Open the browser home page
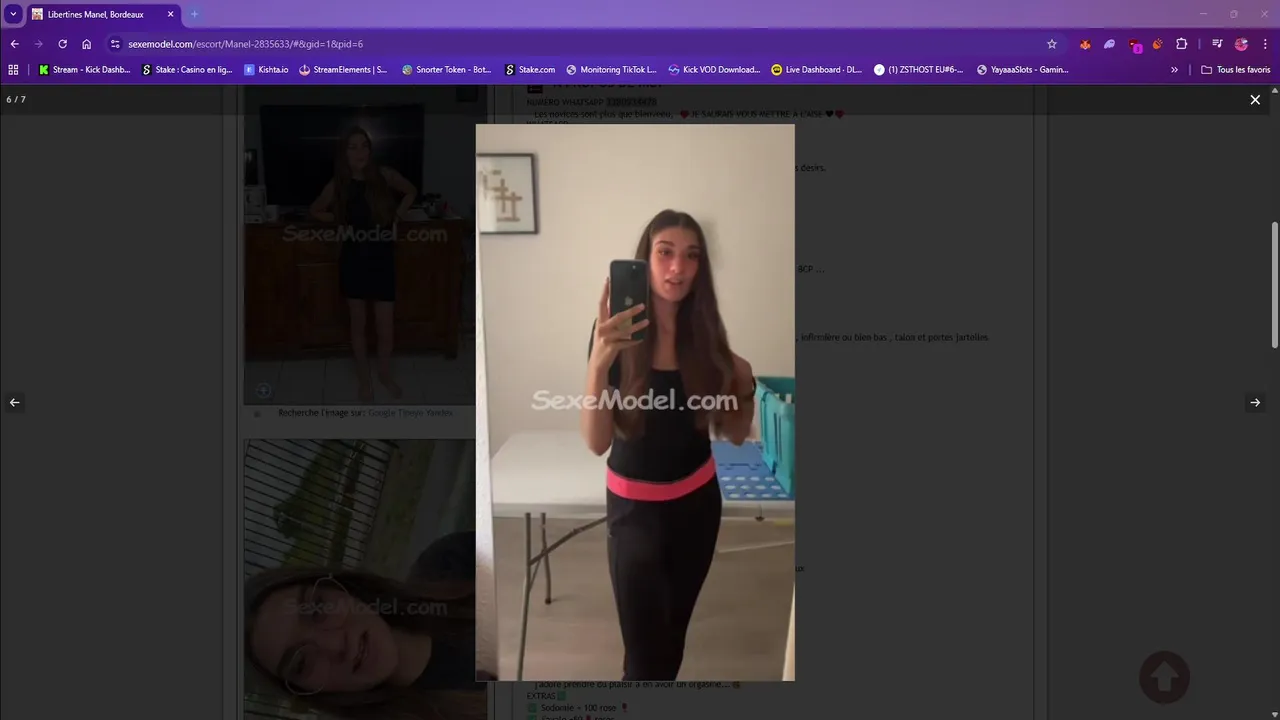The width and height of the screenshot is (1280, 720). pos(87,44)
